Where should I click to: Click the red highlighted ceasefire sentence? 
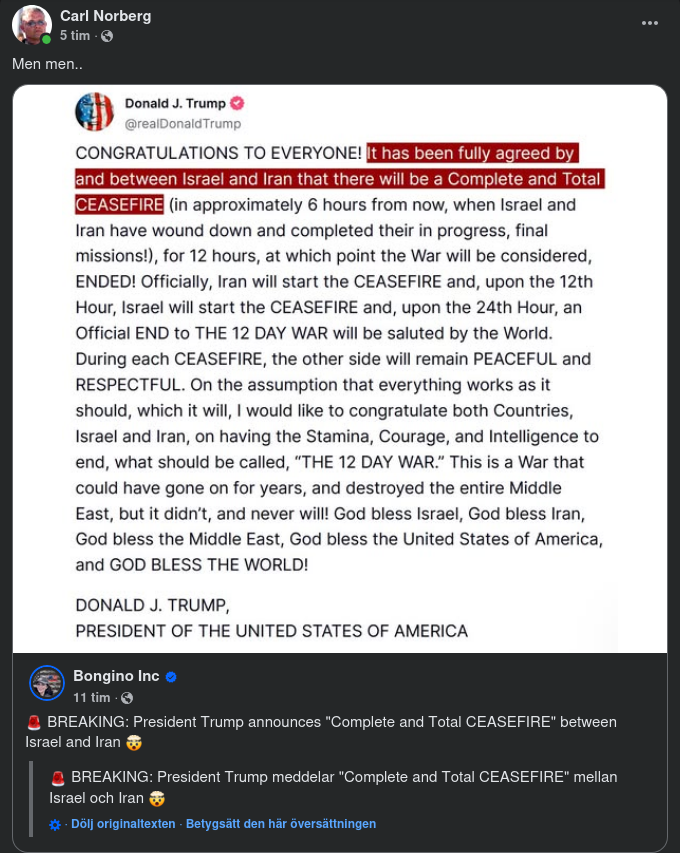470,155
